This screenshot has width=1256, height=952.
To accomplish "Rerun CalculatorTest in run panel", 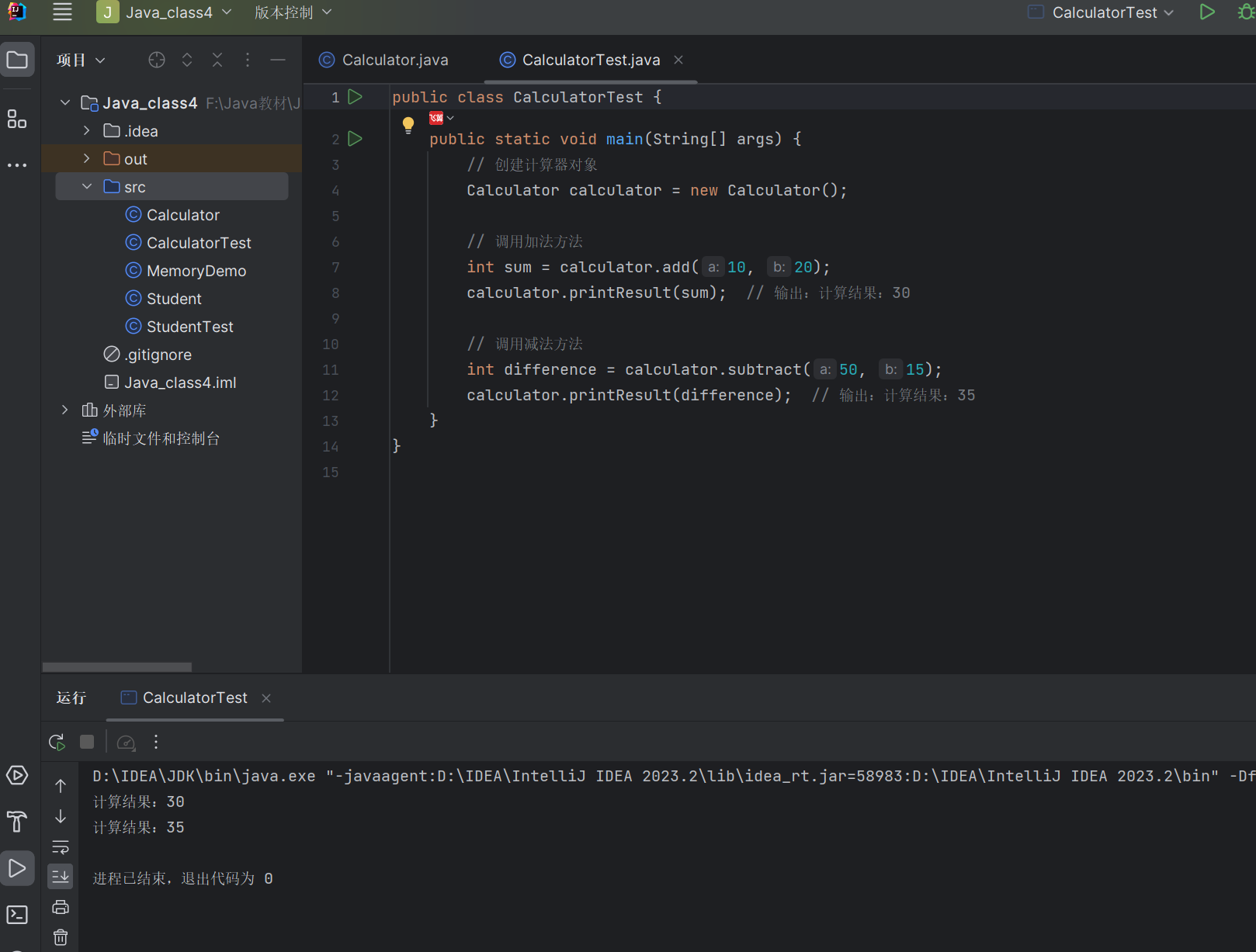I will click(57, 743).
